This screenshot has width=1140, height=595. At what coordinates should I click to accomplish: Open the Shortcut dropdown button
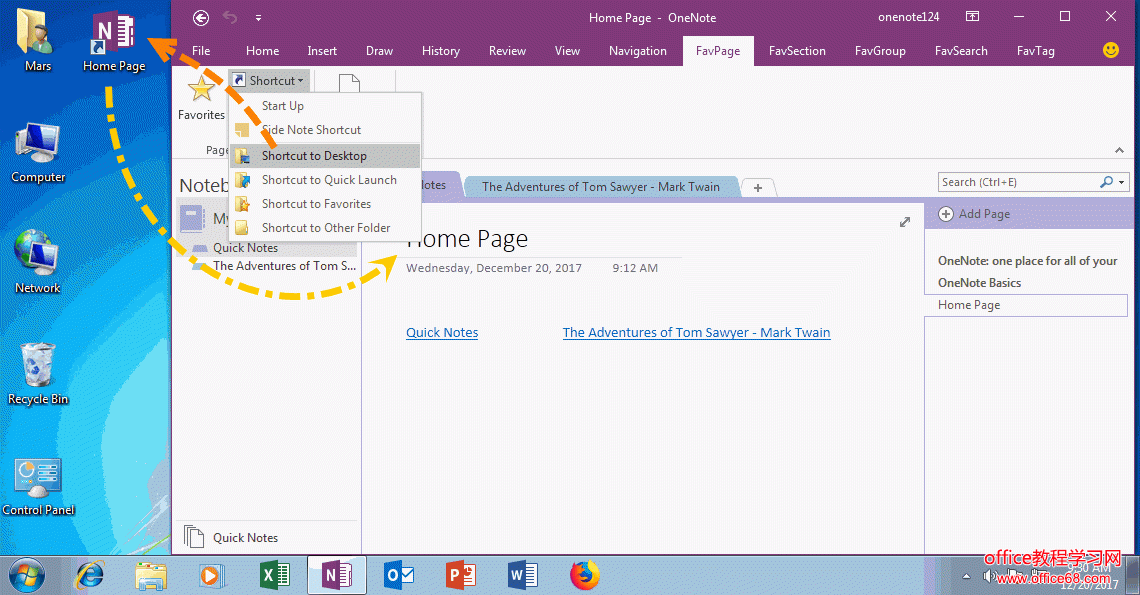270,81
